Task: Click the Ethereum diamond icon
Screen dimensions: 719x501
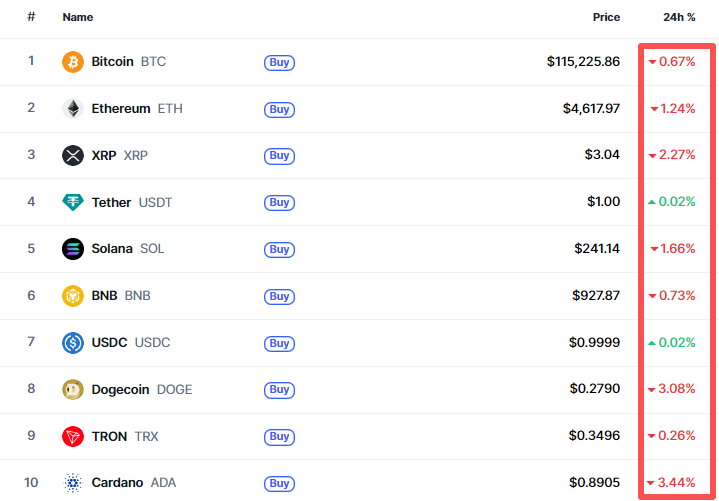Action: point(73,109)
